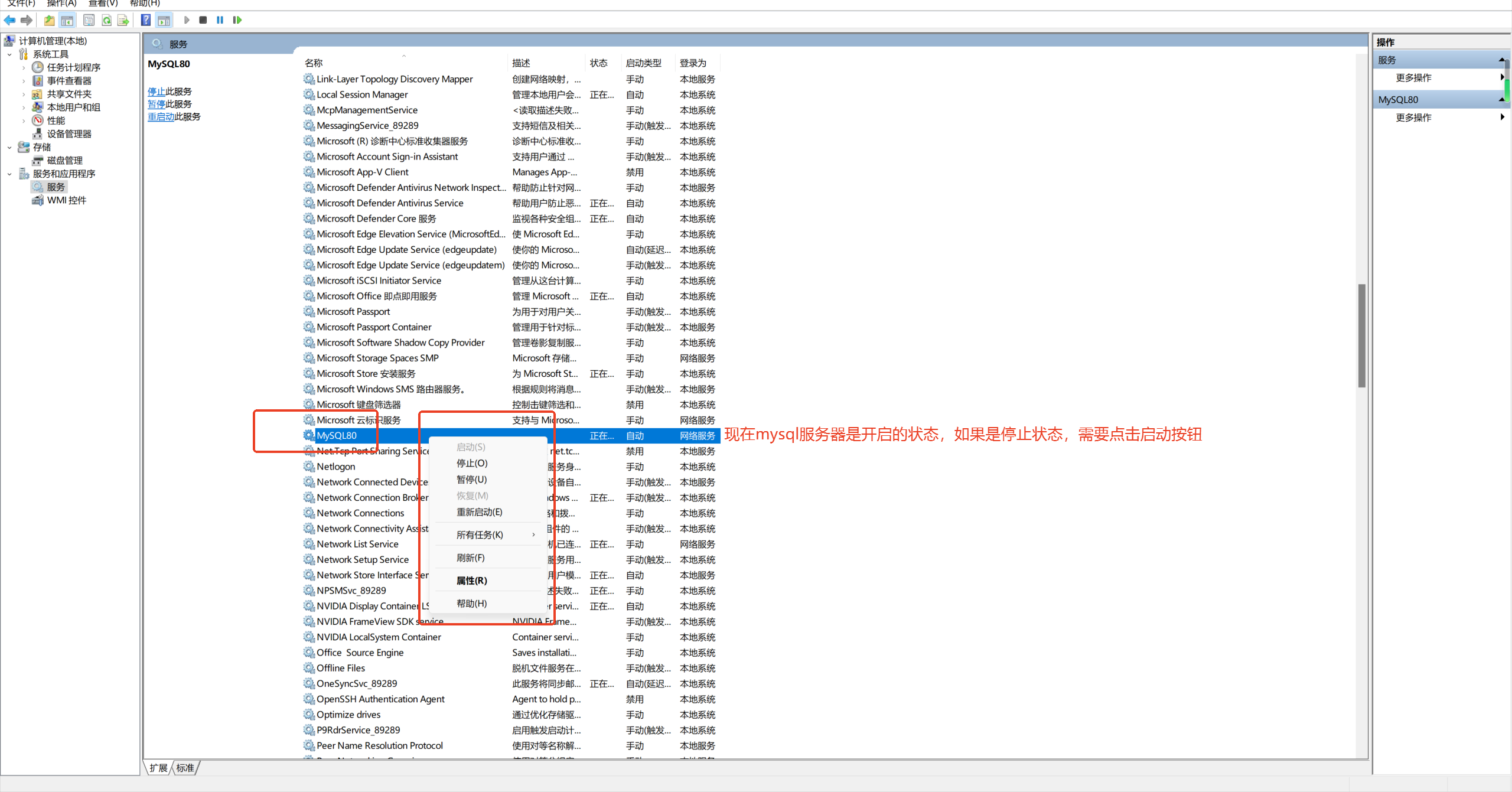Click the Stop Service square toolbar icon
Screen dimensions: 1512x792
pos(203,20)
